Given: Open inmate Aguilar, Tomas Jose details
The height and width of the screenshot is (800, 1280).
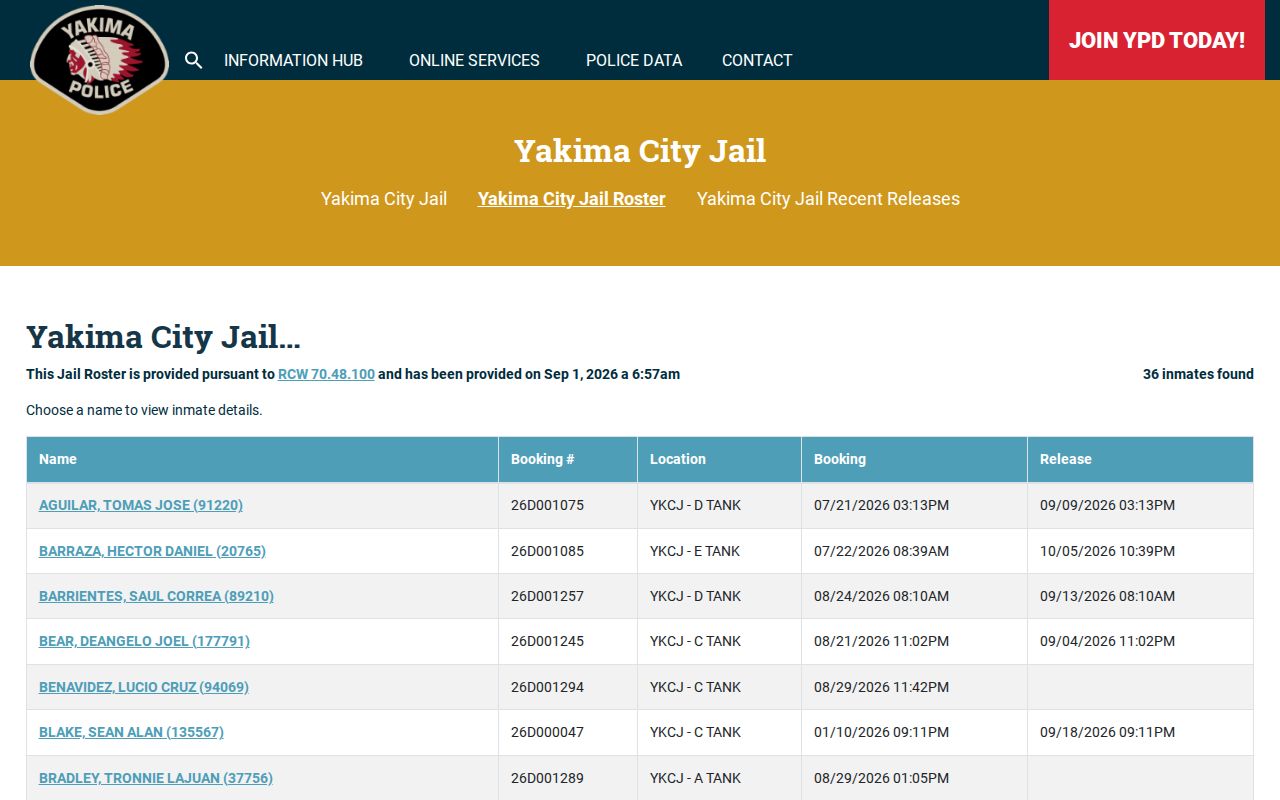Looking at the screenshot, I should click(x=141, y=505).
